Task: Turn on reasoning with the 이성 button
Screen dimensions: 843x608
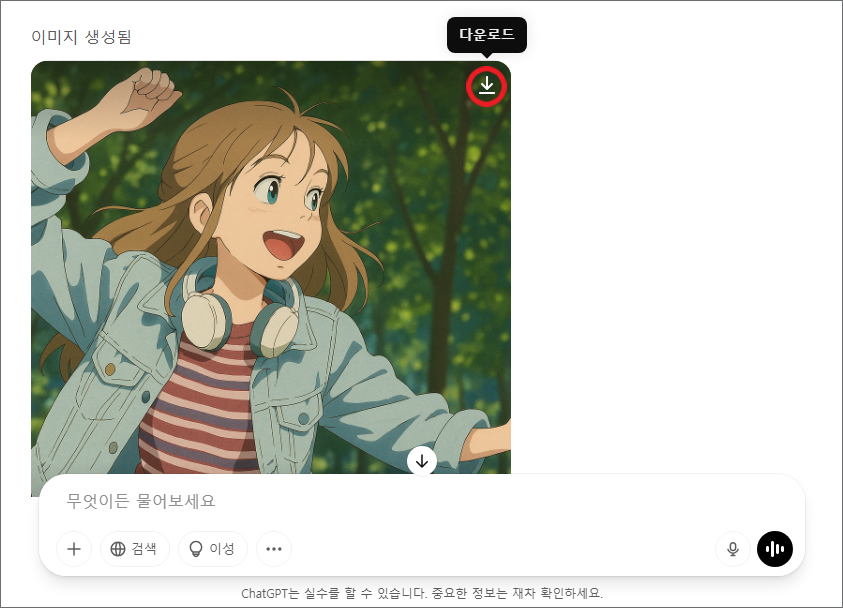Action: pos(212,549)
